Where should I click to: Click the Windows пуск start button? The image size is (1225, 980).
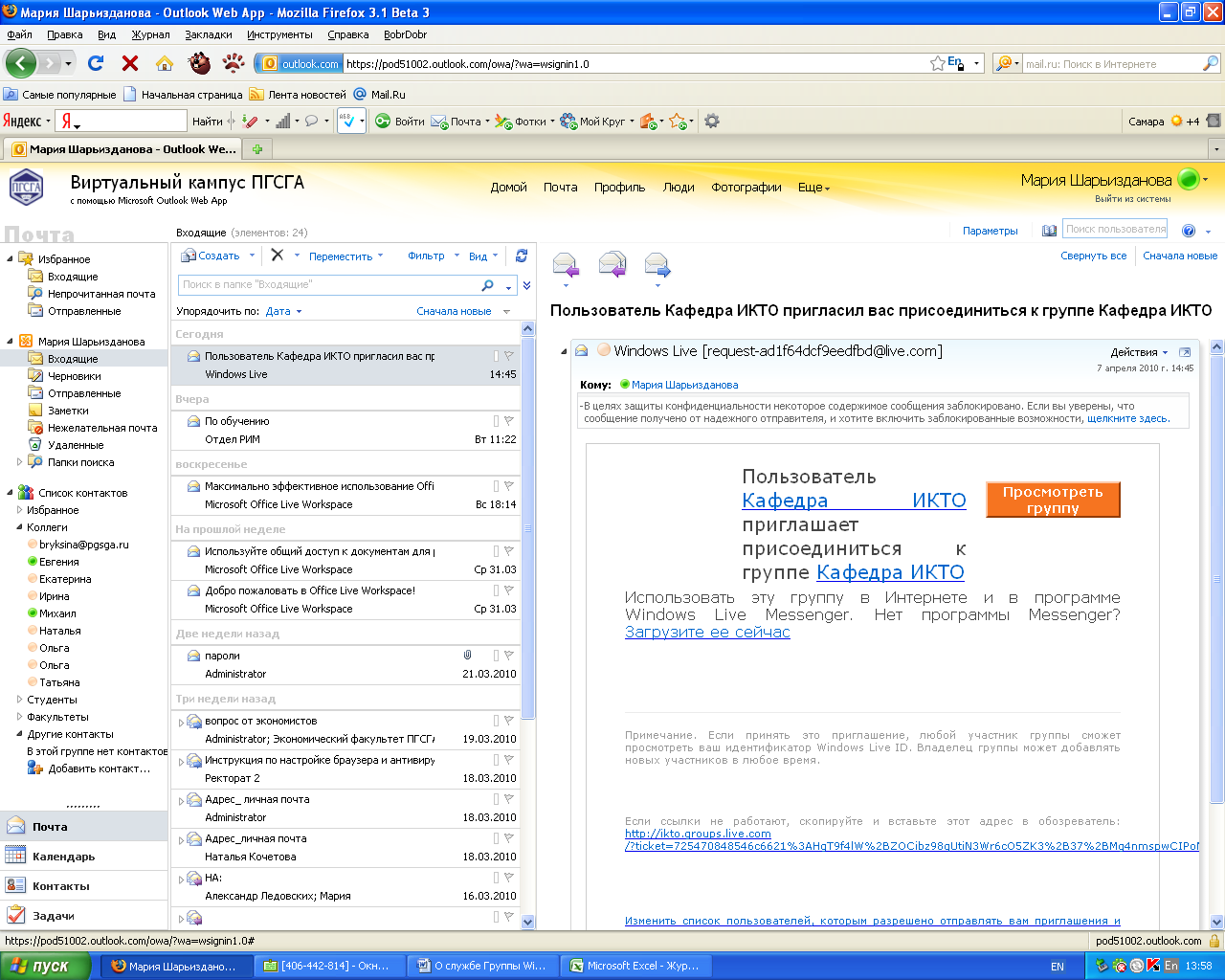tap(46, 966)
